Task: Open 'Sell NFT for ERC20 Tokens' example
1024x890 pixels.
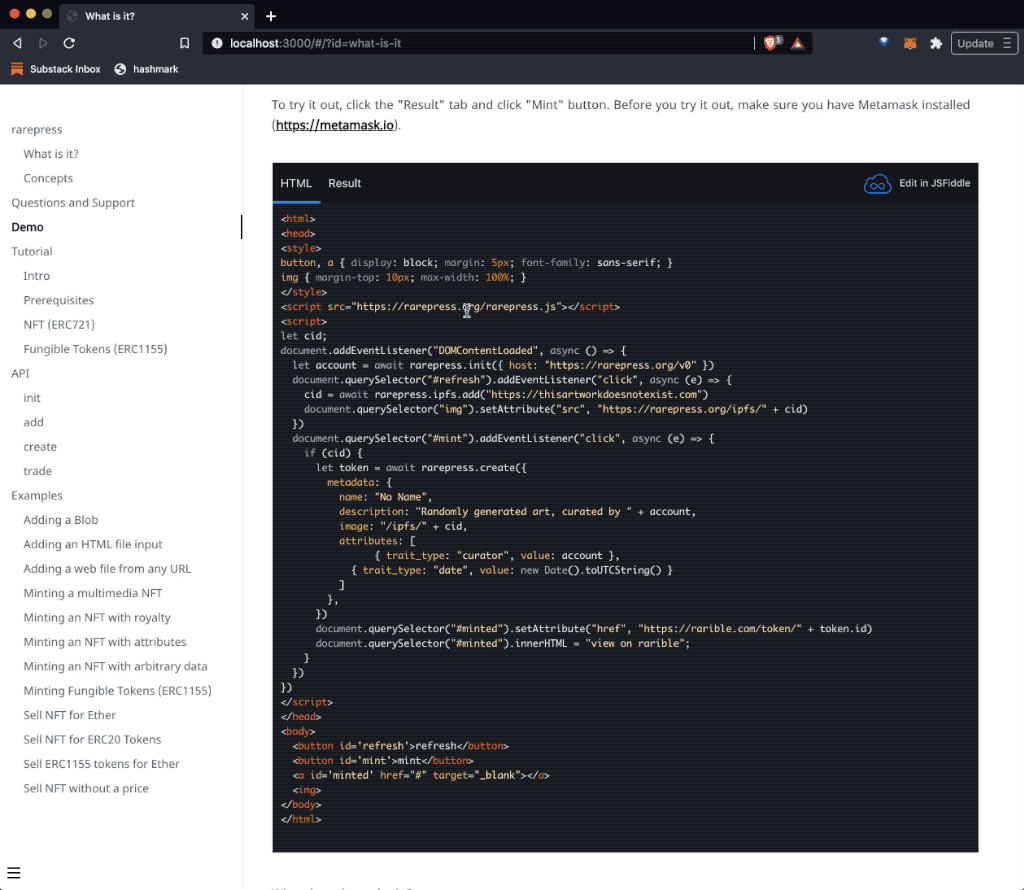Action: click(92, 740)
